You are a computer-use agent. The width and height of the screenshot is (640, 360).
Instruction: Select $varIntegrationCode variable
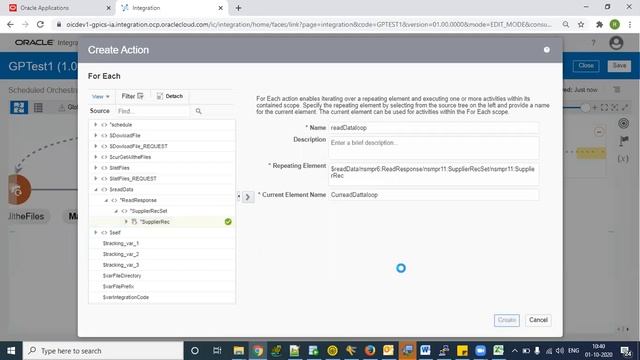click(126, 298)
